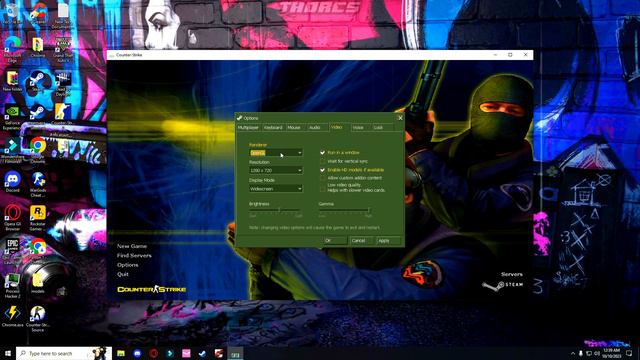Click the Servers link above Steam logo
Screen dimensions: 640x360
pos(512,274)
